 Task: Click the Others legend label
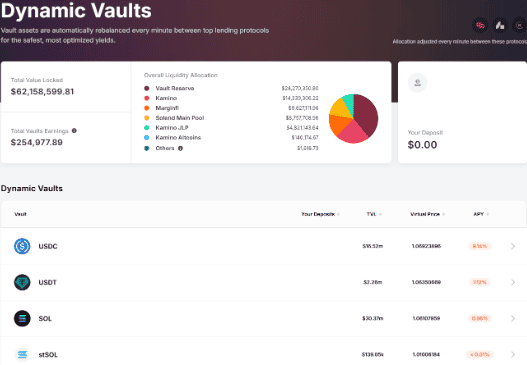pos(165,148)
